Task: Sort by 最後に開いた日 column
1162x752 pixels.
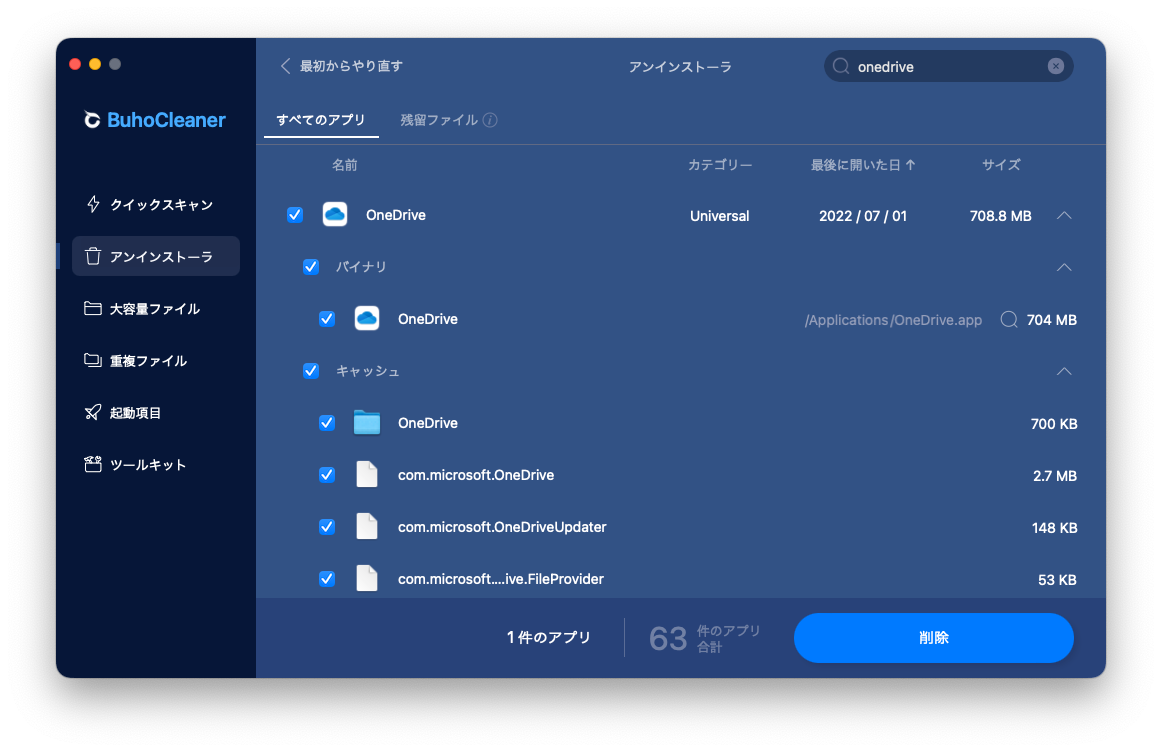Action: click(863, 165)
